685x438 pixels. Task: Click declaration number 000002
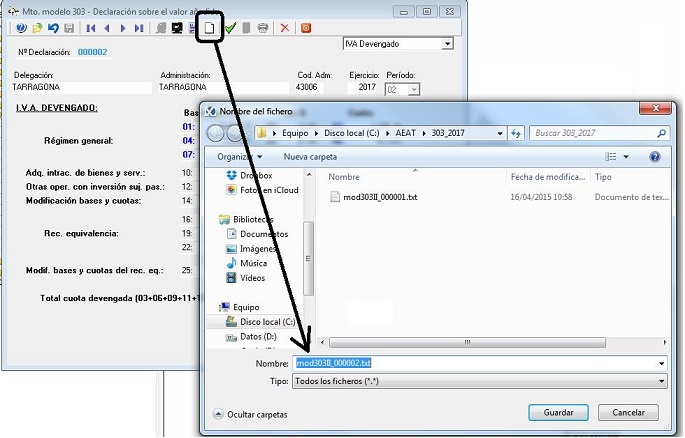click(93, 52)
